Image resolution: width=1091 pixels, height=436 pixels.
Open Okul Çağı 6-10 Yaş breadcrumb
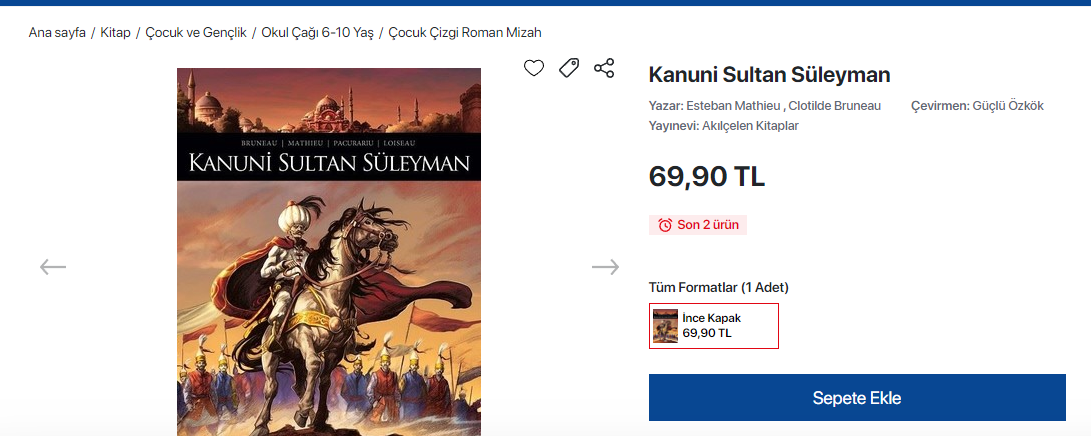point(317,33)
